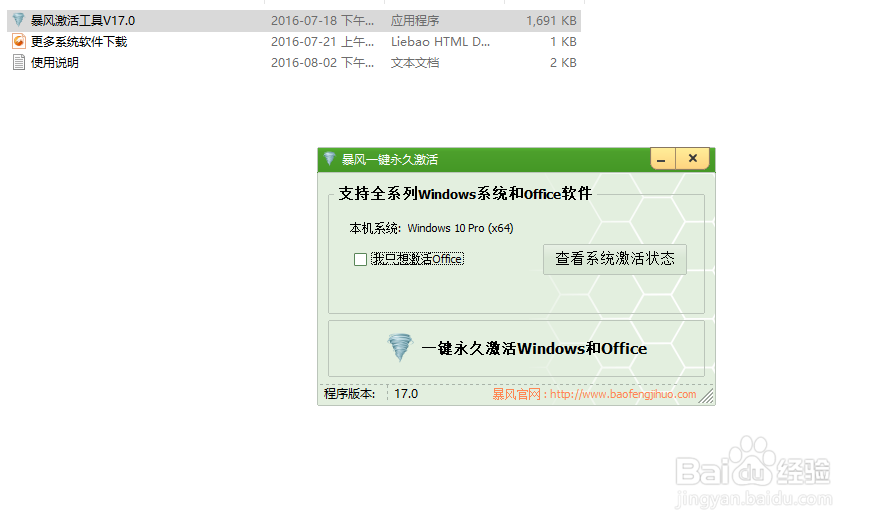The width and height of the screenshot is (880, 530).
Task: Click the 暴风一键永久激活 title text
Action: click(x=389, y=159)
